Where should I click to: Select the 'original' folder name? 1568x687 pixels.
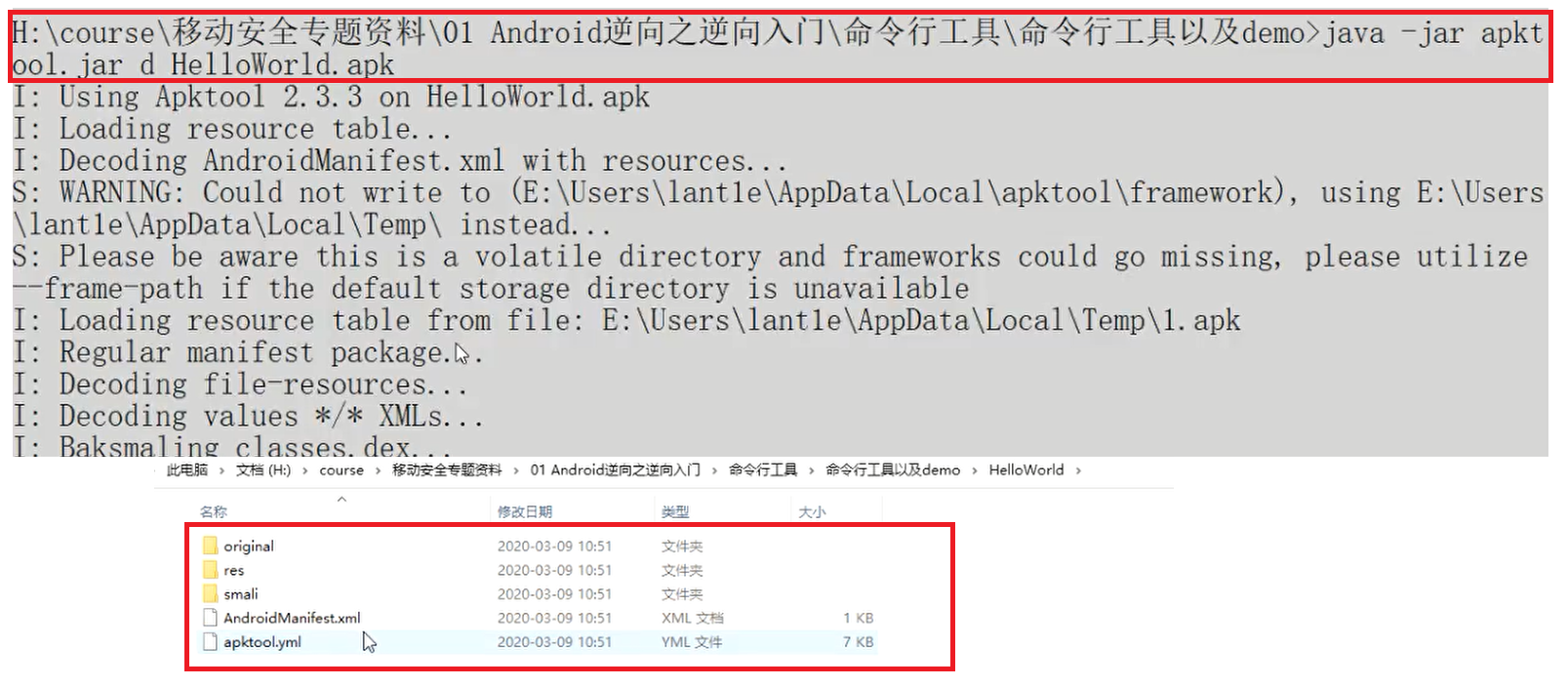pos(249,546)
